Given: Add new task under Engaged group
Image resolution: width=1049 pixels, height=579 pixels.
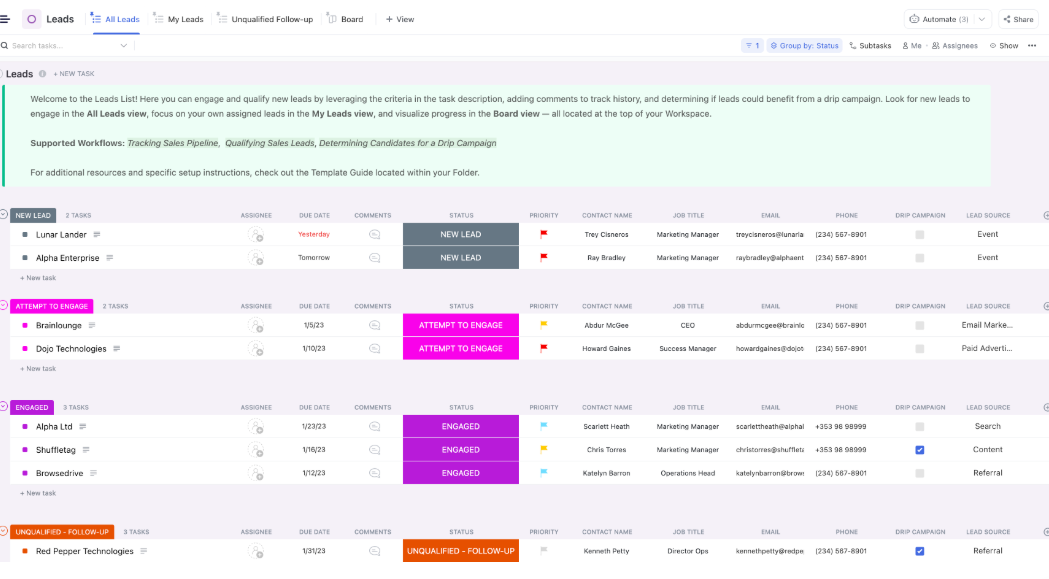Looking at the screenshot, I should 38,493.
